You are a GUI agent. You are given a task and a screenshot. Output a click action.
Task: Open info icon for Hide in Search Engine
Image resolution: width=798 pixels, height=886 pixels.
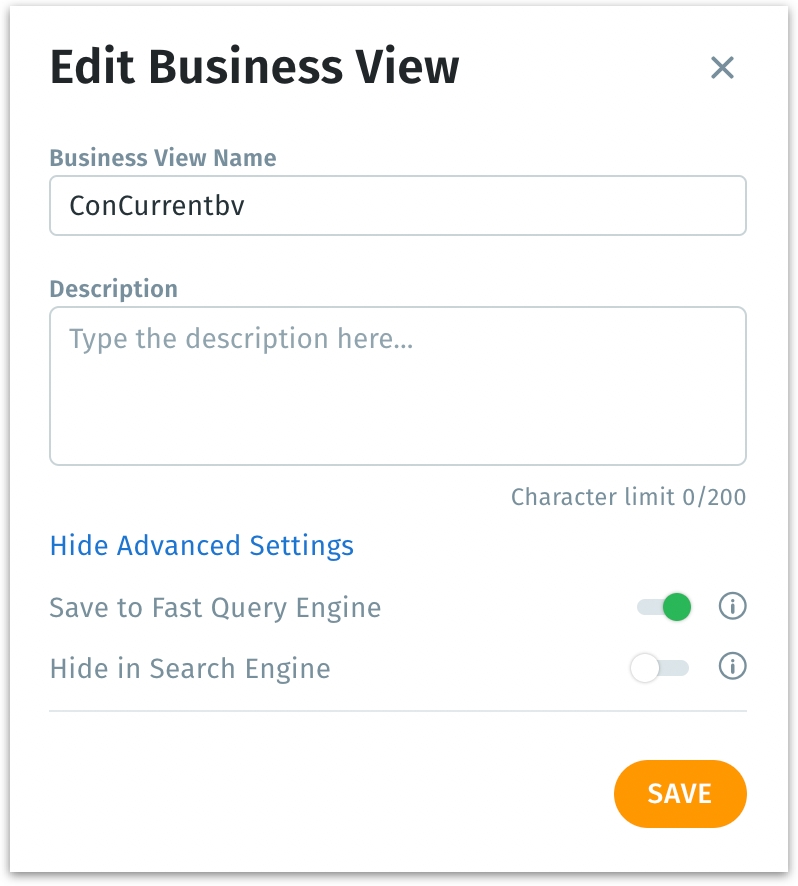click(x=733, y=667)
